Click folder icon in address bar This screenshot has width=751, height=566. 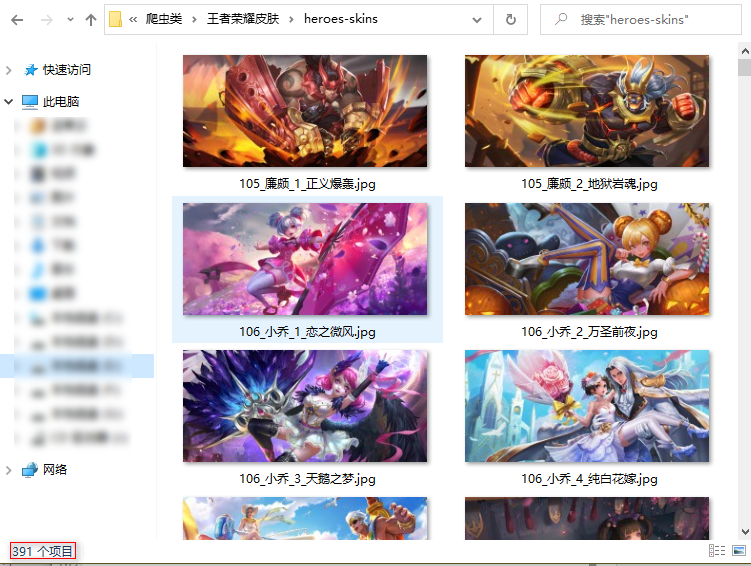point(115,19)
